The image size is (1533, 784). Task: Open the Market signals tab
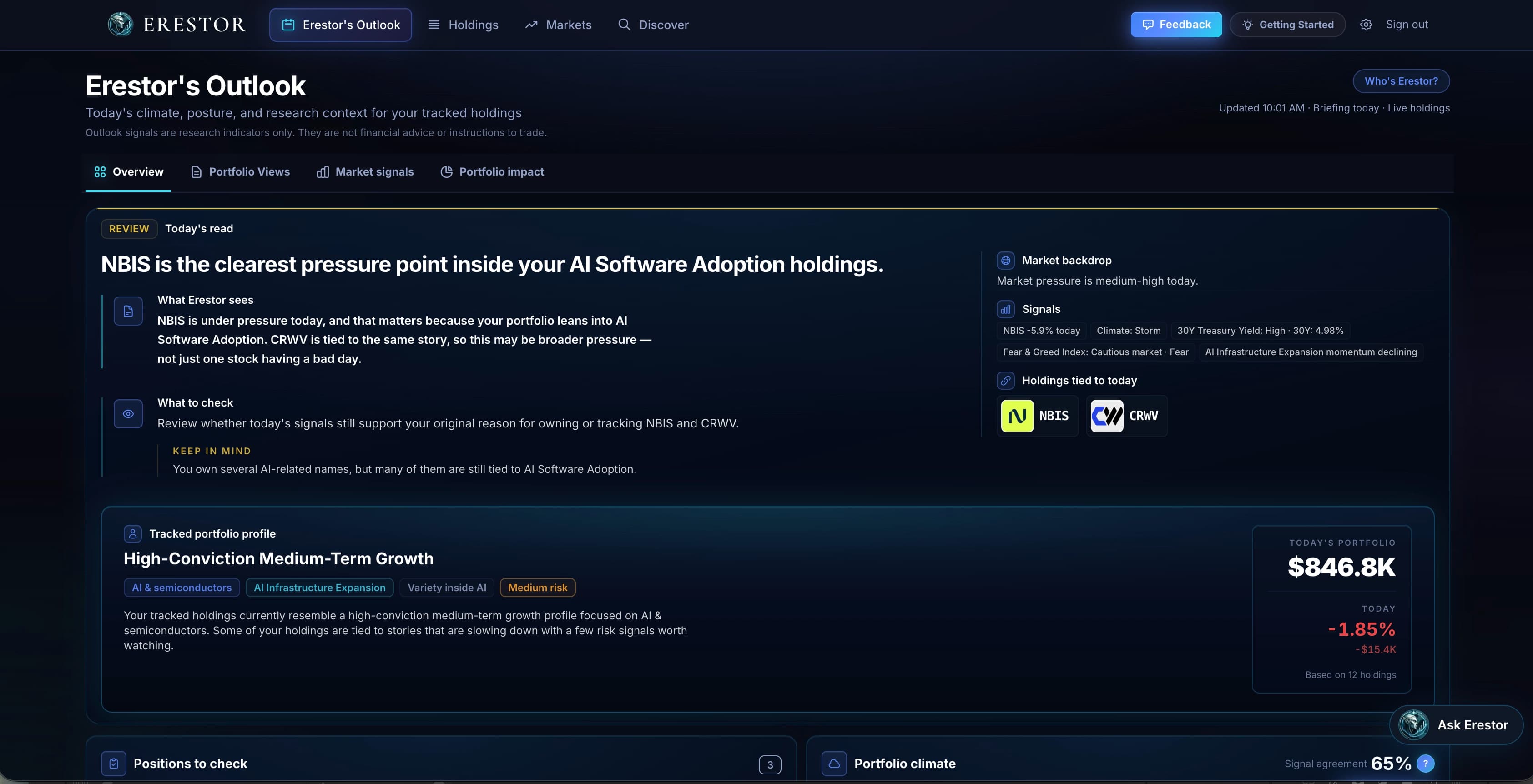(365, 172)
